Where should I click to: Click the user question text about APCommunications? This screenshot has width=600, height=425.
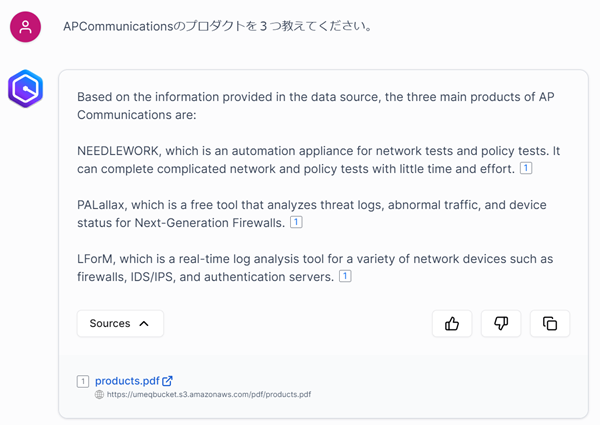click(218, 27)
